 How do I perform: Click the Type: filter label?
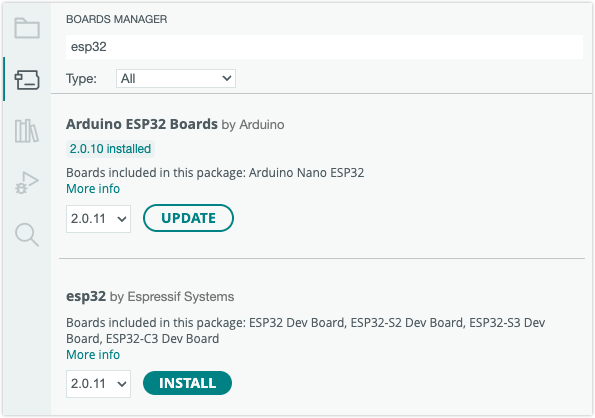coord(81,79)
